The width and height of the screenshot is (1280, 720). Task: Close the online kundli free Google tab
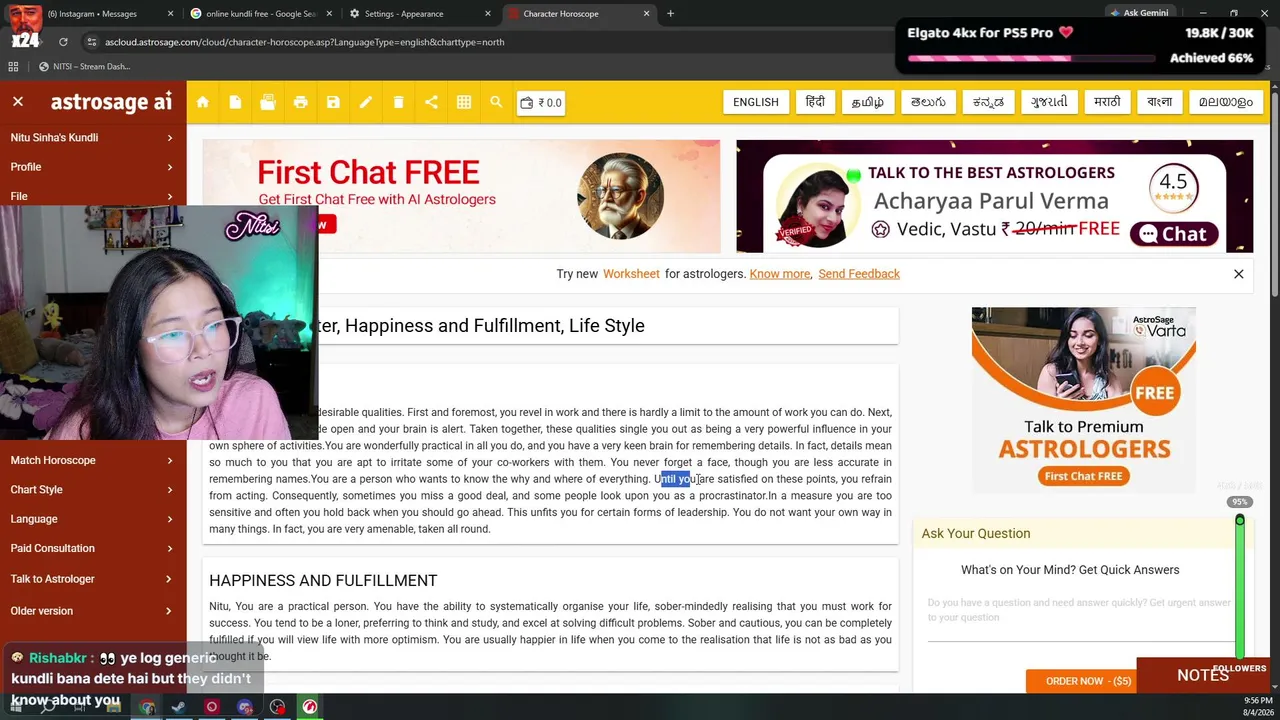coord(330,14)
